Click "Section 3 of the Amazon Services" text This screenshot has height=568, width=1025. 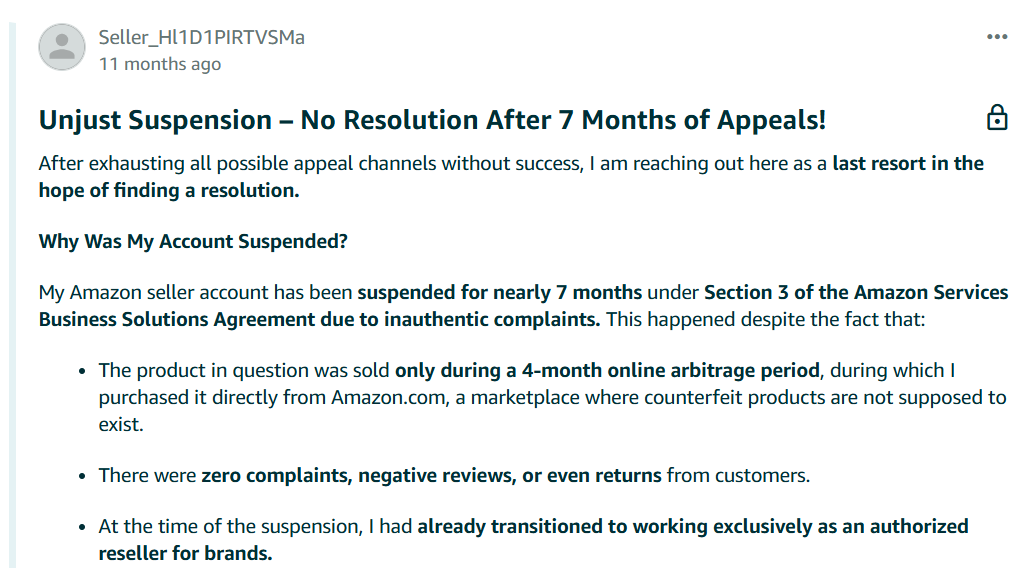coord(856,292)
